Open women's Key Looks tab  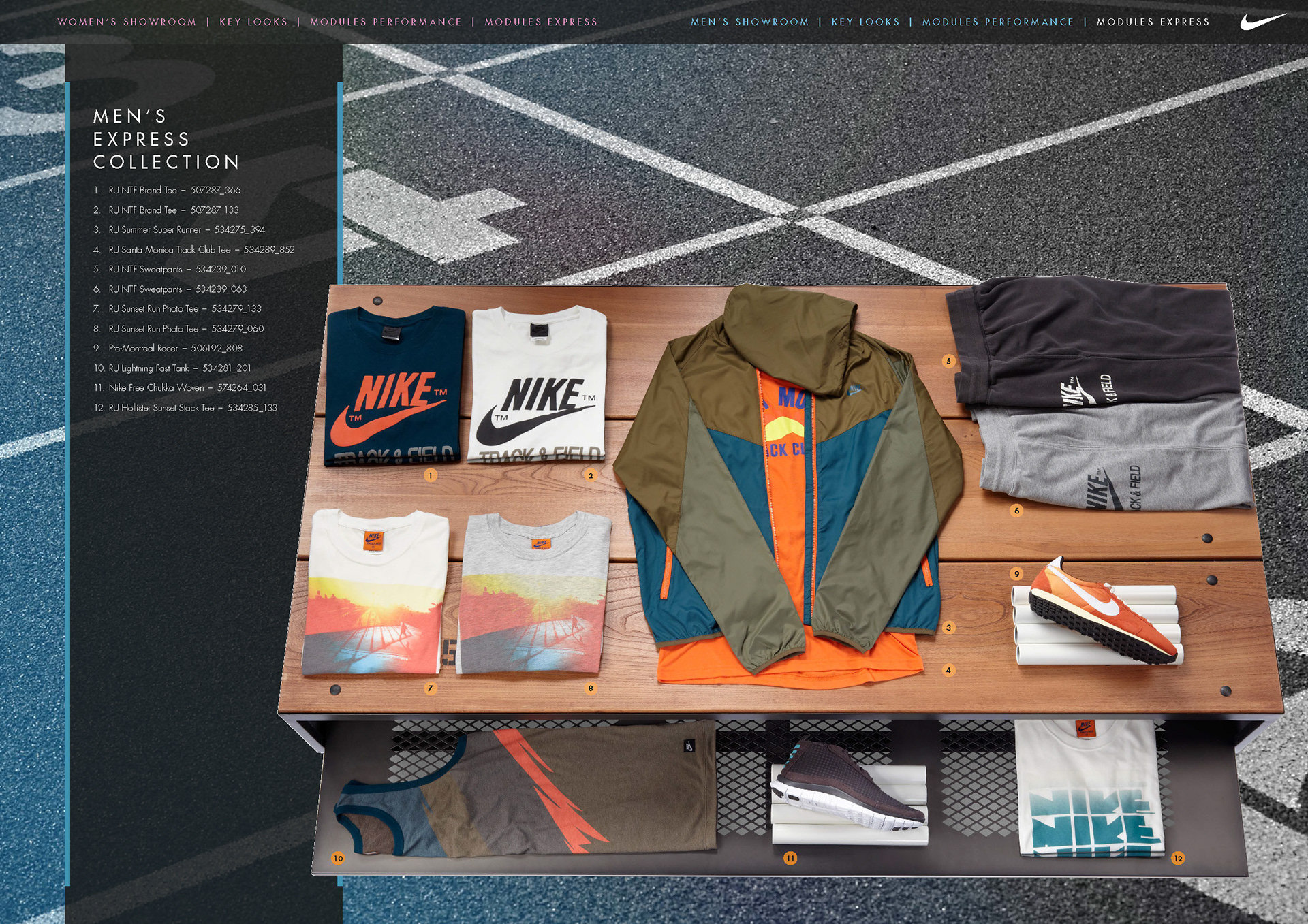[253, 22]
